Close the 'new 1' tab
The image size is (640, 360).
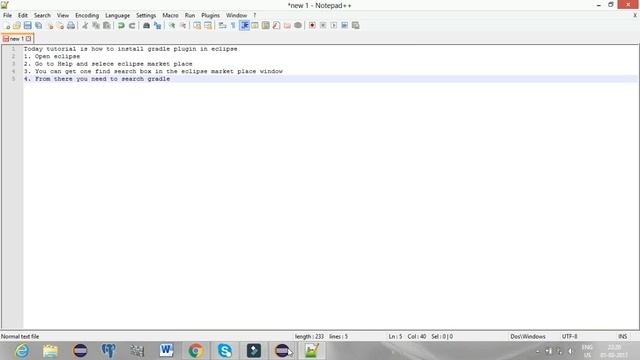coord(29,39)
